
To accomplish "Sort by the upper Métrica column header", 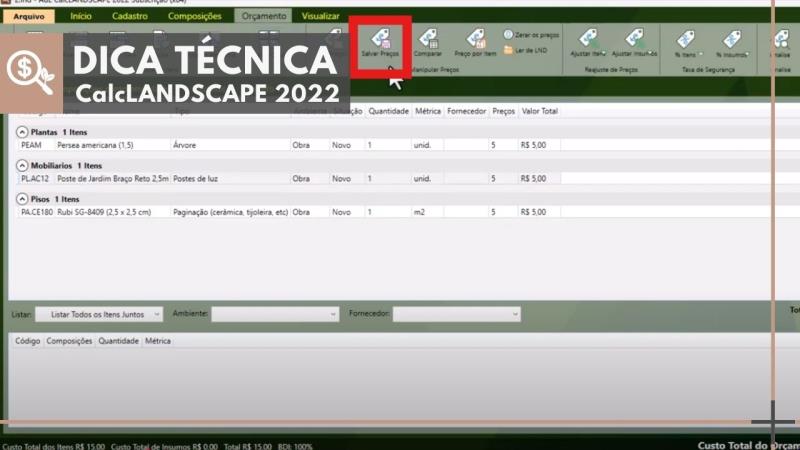I will click(x=428, y=111).
